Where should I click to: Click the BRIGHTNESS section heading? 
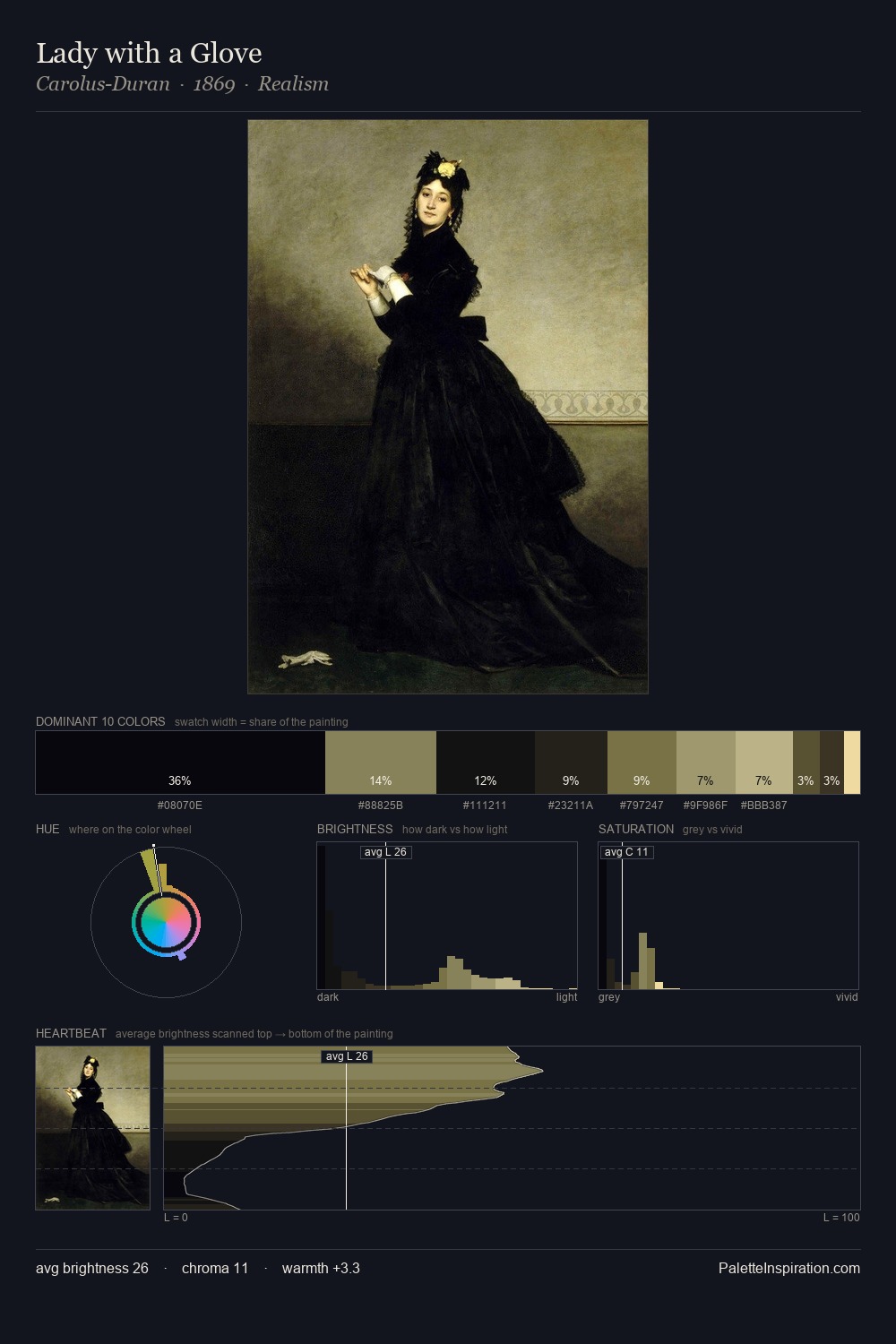(355, 829)
